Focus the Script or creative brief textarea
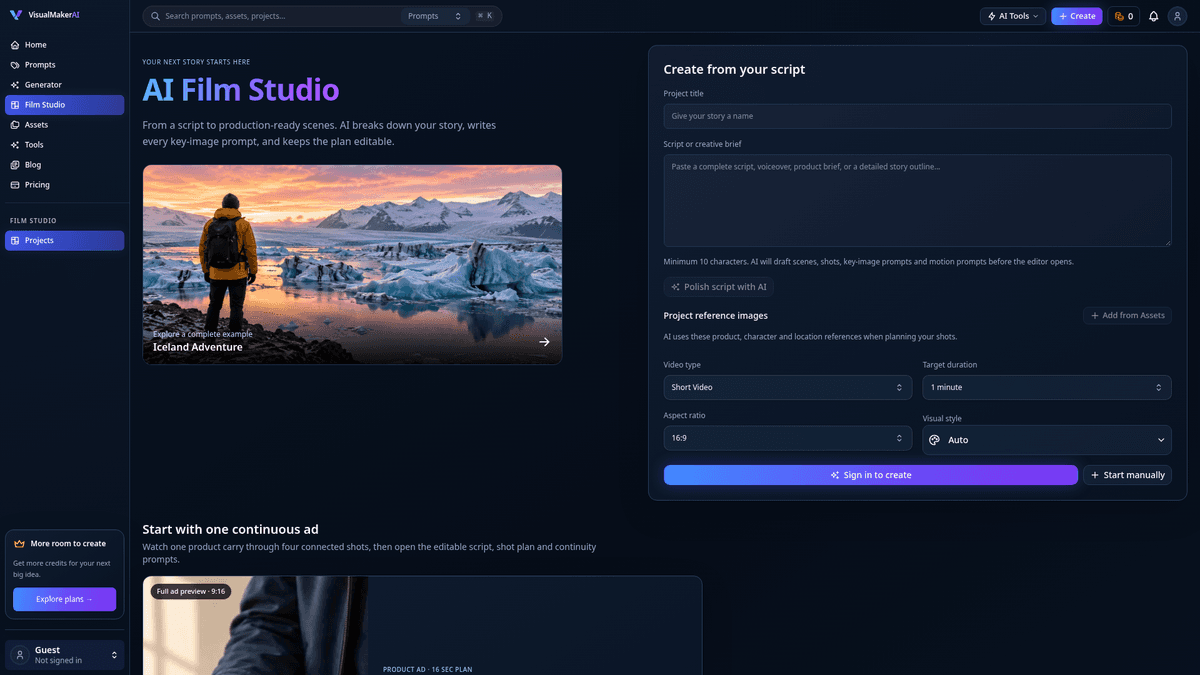 click(918, 200)
